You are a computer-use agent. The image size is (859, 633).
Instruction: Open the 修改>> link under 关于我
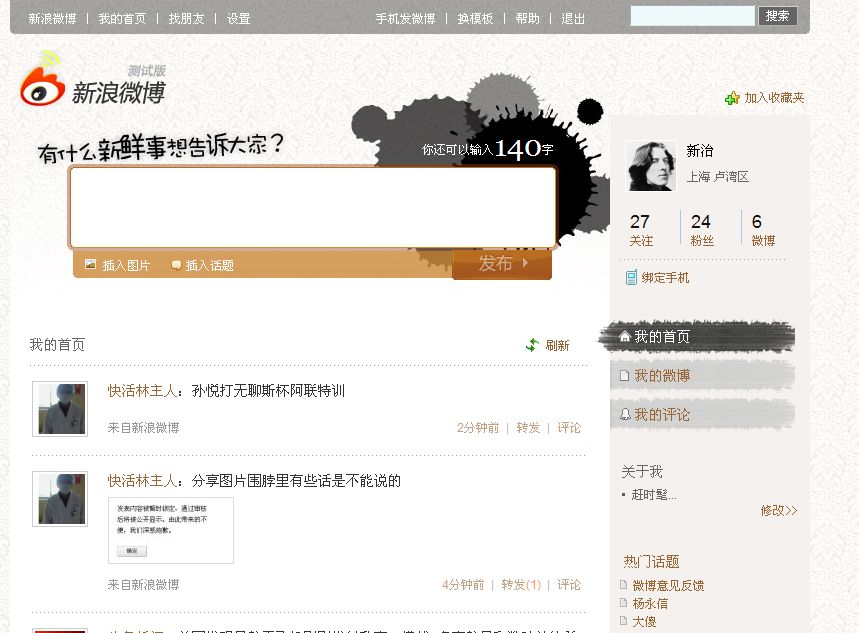(778, 510)
